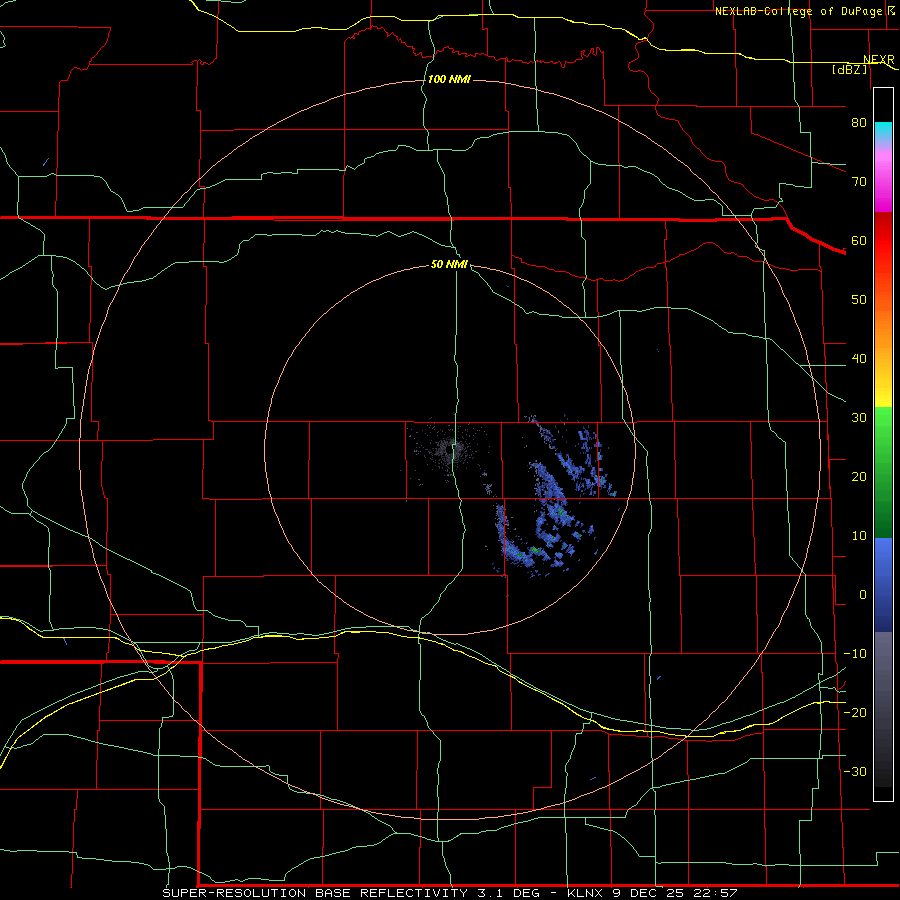Click the -20 dBZ scale value
Image resolution: width=900 pixels, height=900 pixels.
855,712
